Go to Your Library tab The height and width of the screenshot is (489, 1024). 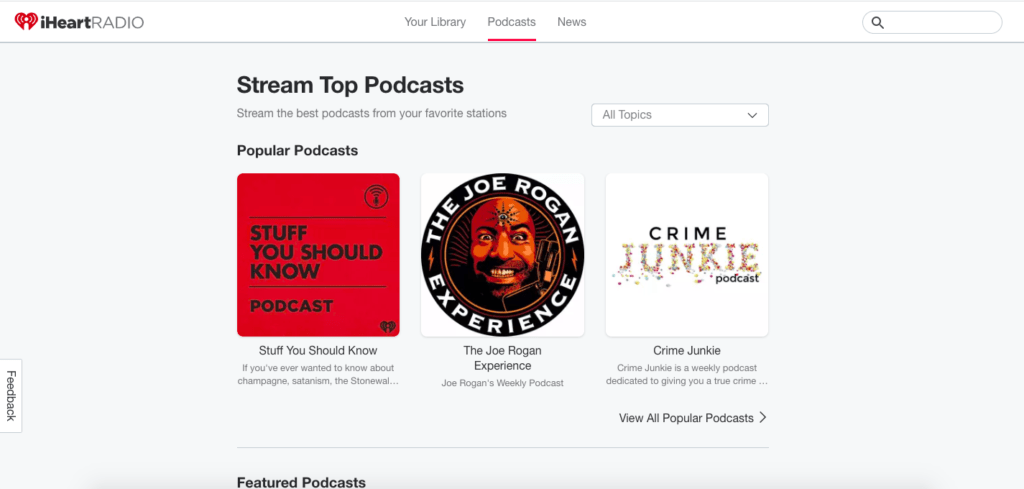[x=435, y=22]
